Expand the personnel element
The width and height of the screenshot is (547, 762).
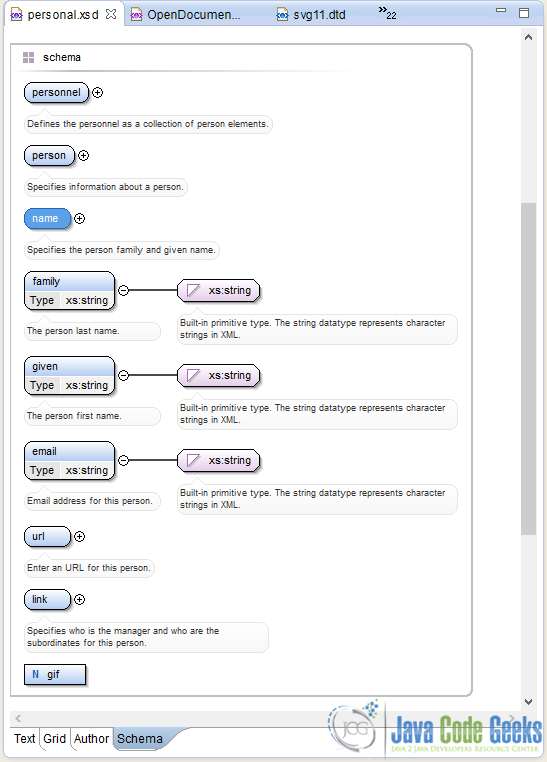coord(98,92)
